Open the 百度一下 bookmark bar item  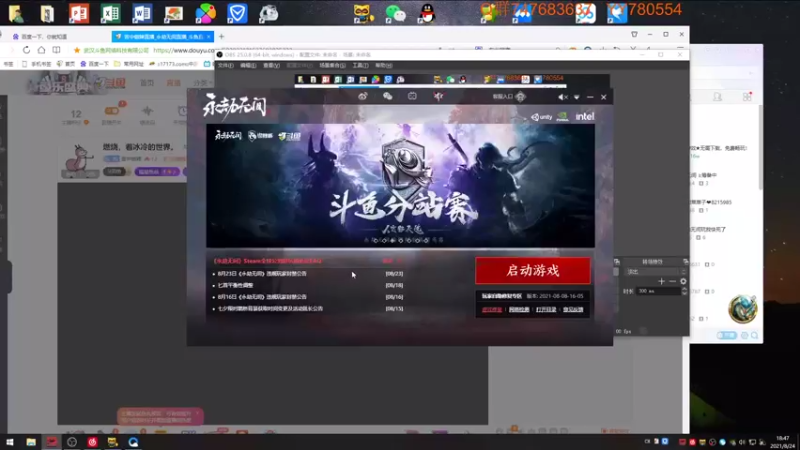click(x=94, y=64)
